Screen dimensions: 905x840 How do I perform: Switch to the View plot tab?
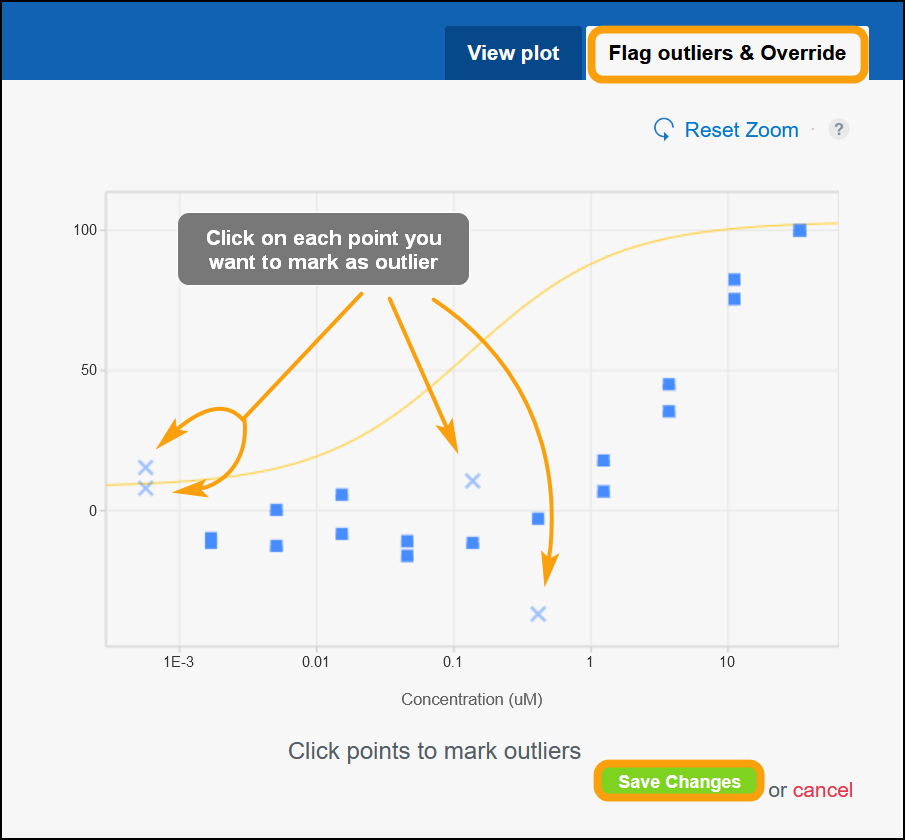pos(513,53)
